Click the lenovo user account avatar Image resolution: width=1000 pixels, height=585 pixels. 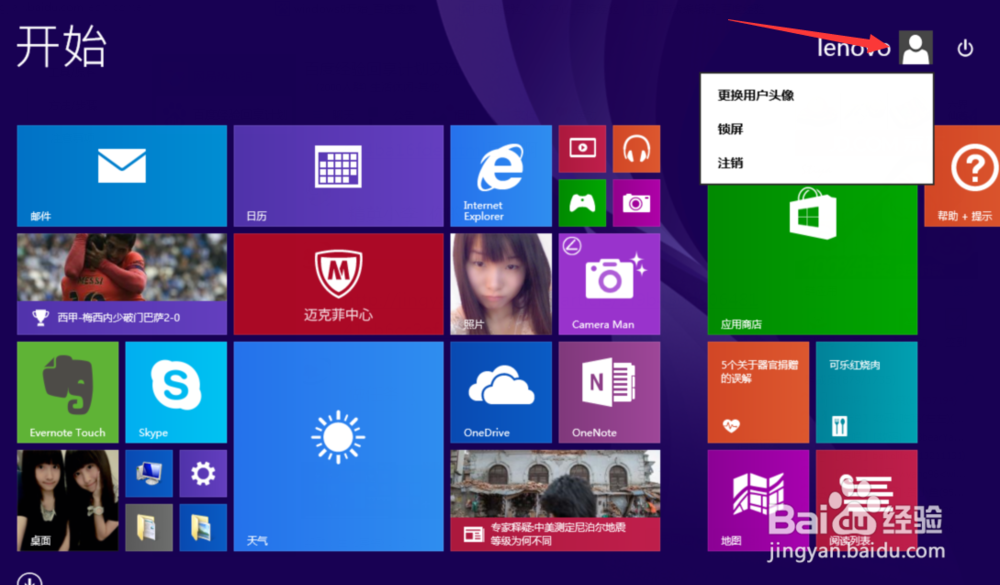pos(916,47)
